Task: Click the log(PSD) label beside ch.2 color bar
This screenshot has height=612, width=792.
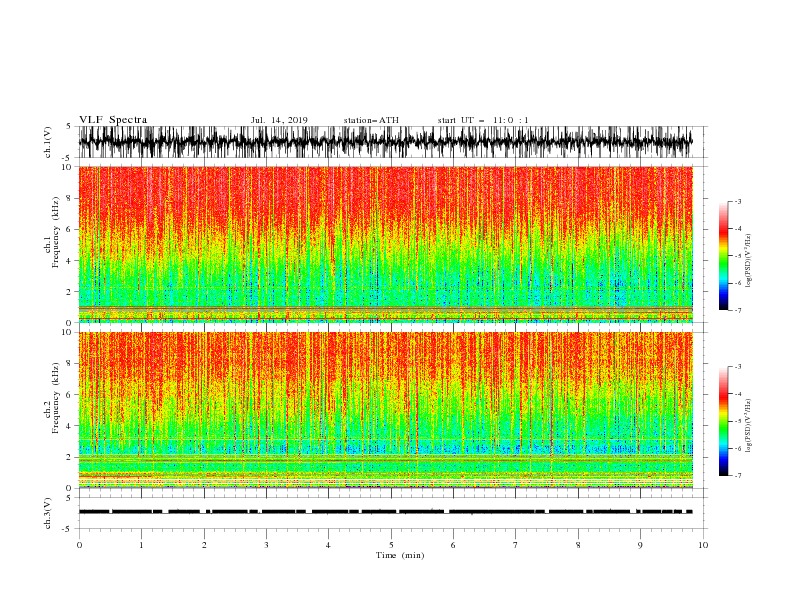Action: (x=748, y=426)
